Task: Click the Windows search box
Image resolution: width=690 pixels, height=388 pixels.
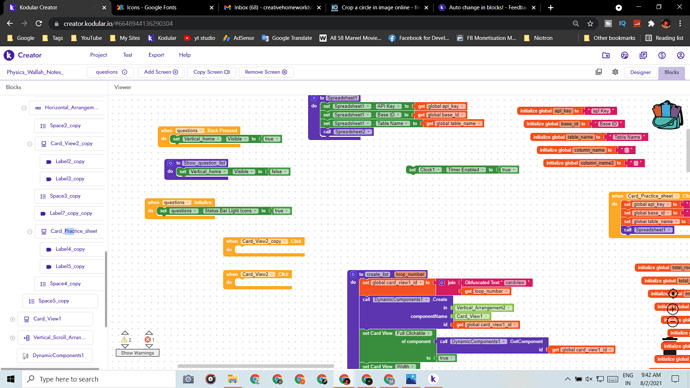Action: pyautogui.click(x=99, y=379)
